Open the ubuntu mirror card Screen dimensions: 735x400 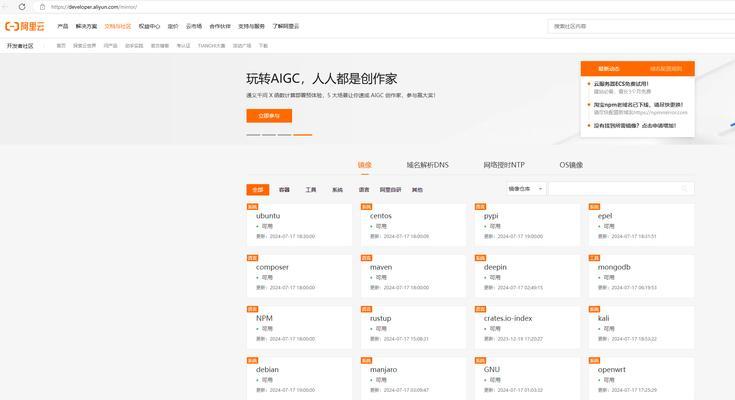pyautogui.click(x=299, y=225)
